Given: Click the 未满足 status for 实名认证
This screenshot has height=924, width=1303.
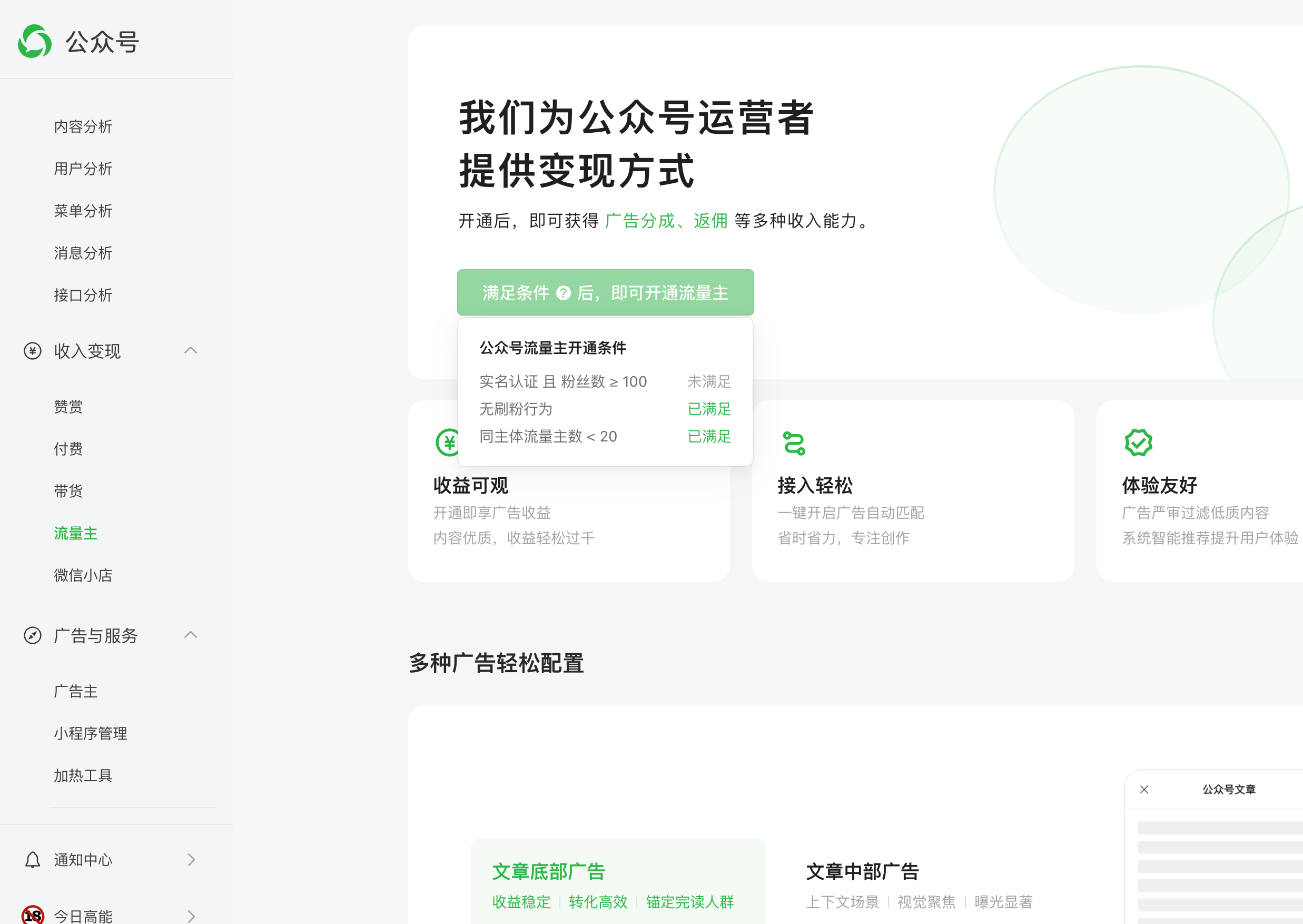Looking at the screenshot, I should pos(709,381).
